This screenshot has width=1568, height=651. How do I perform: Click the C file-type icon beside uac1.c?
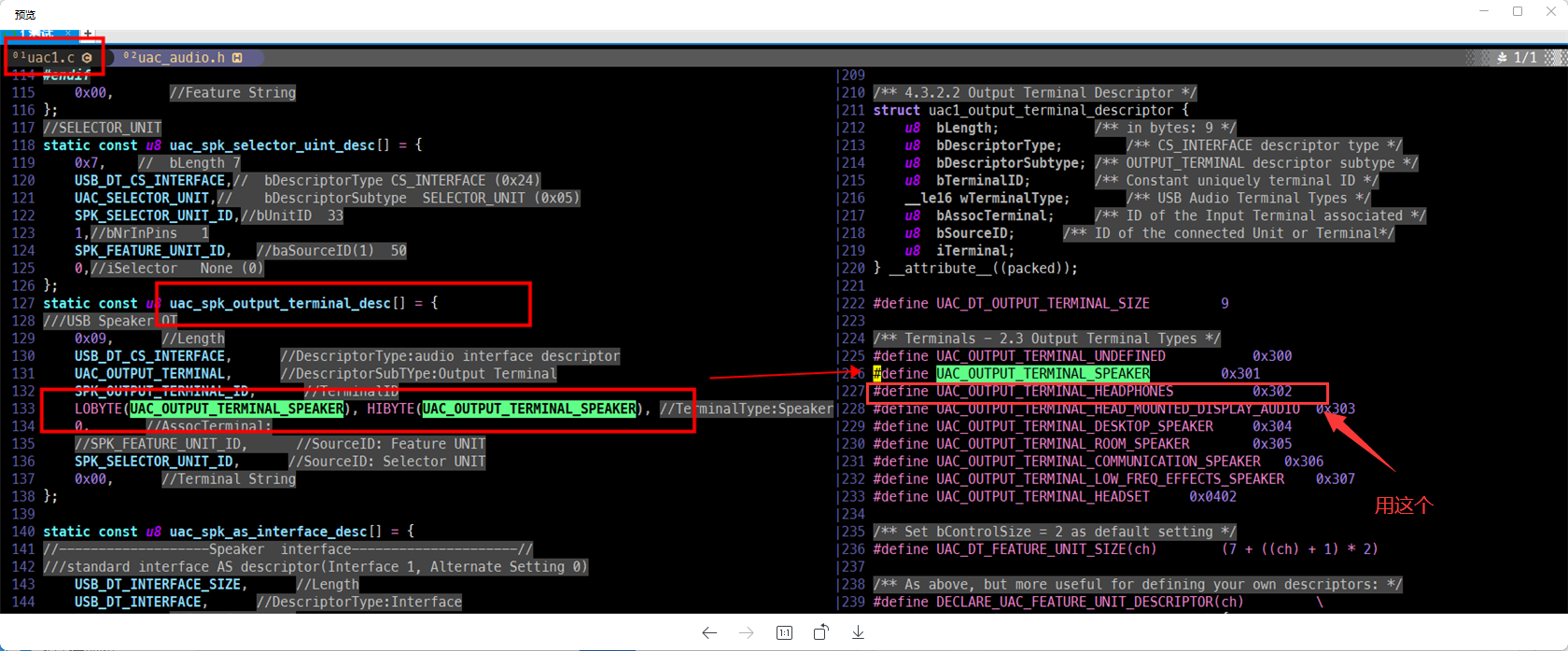87,58
